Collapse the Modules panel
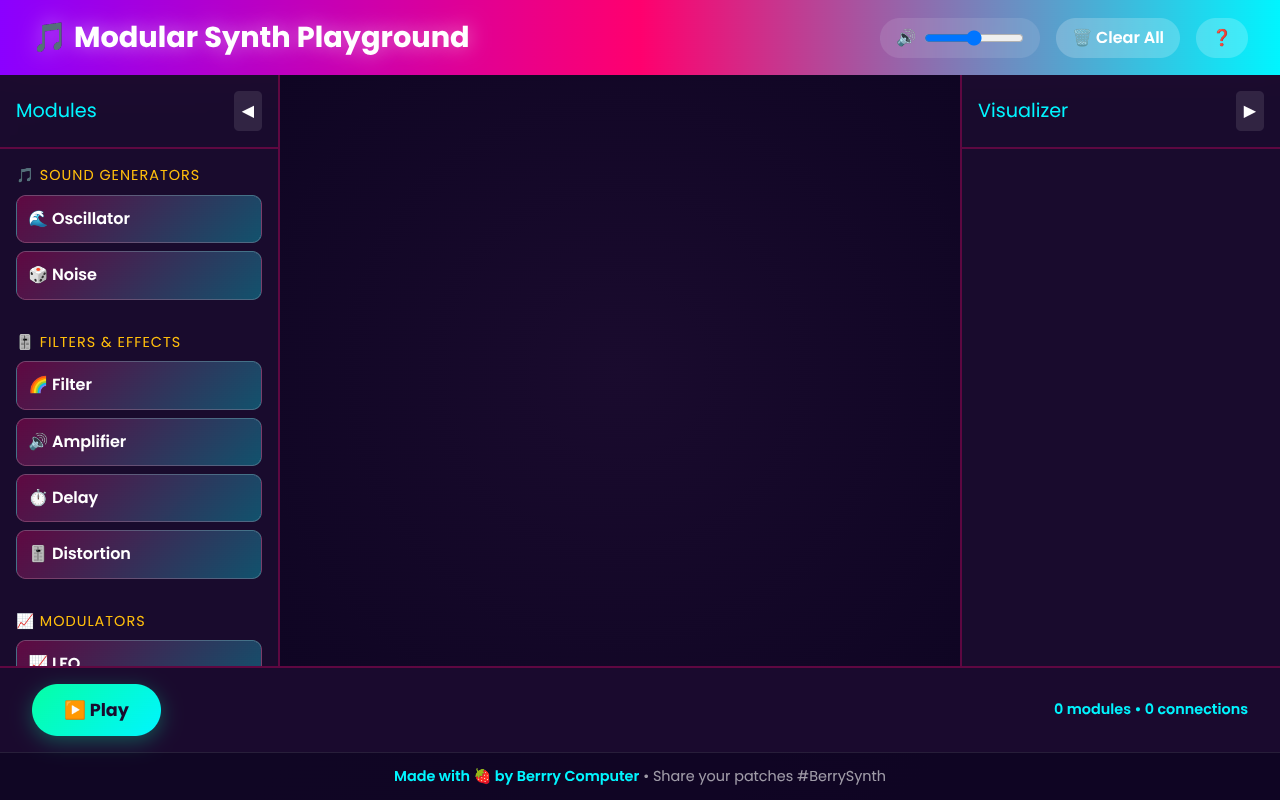 tap(248, 111)
